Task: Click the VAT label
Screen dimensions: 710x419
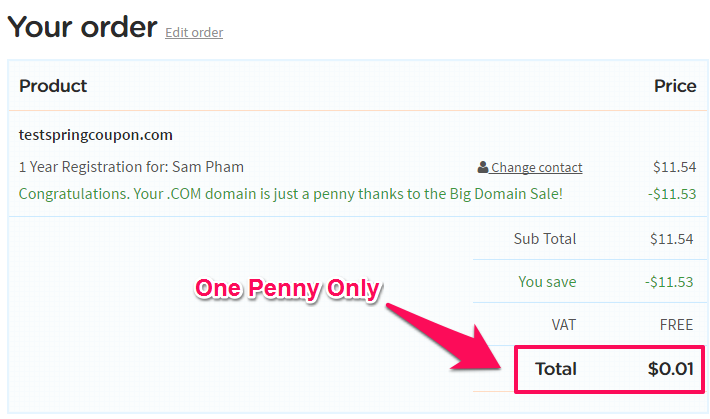Action: point(564,325)
